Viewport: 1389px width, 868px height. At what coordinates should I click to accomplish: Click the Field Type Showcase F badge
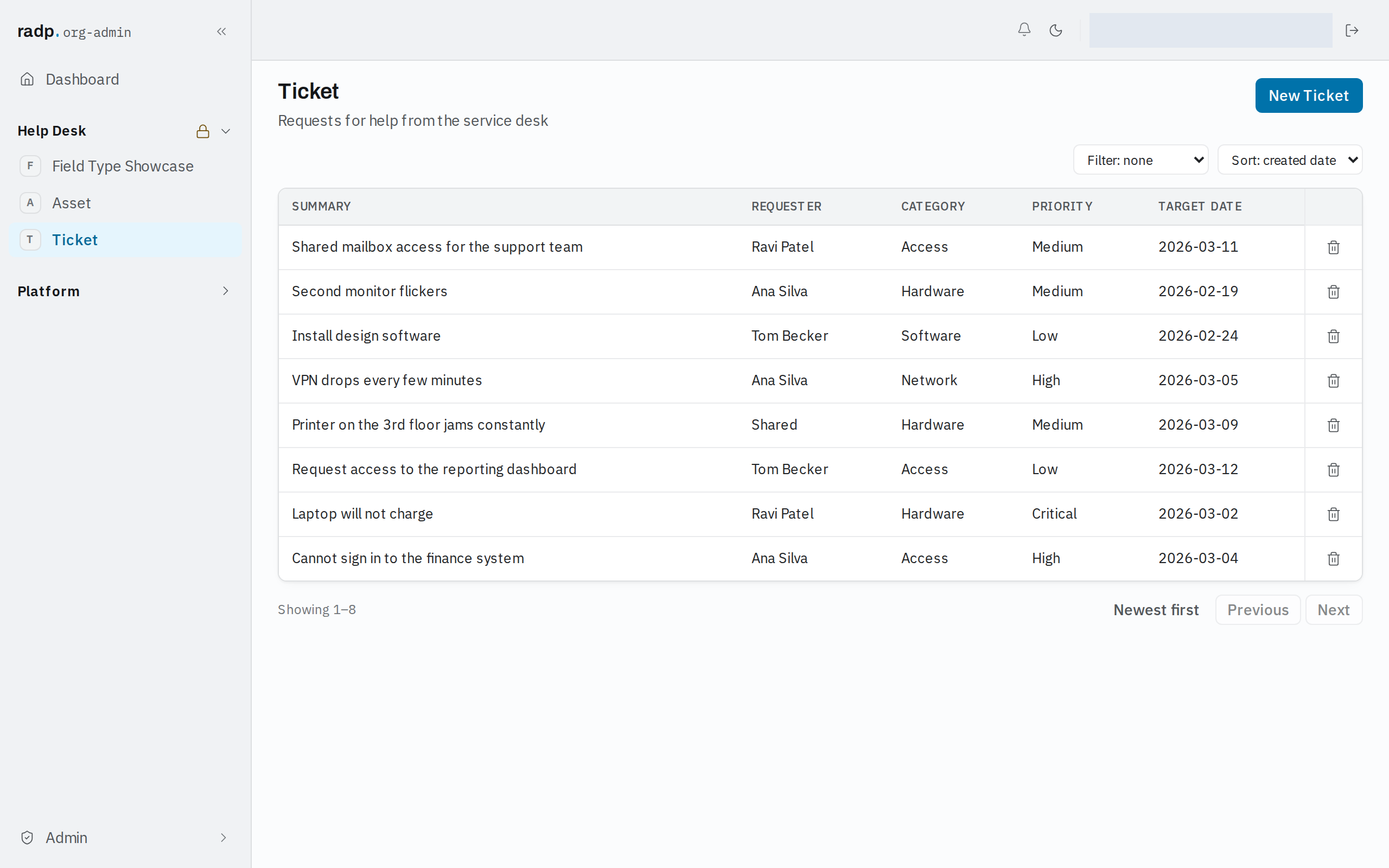point(30,166)
